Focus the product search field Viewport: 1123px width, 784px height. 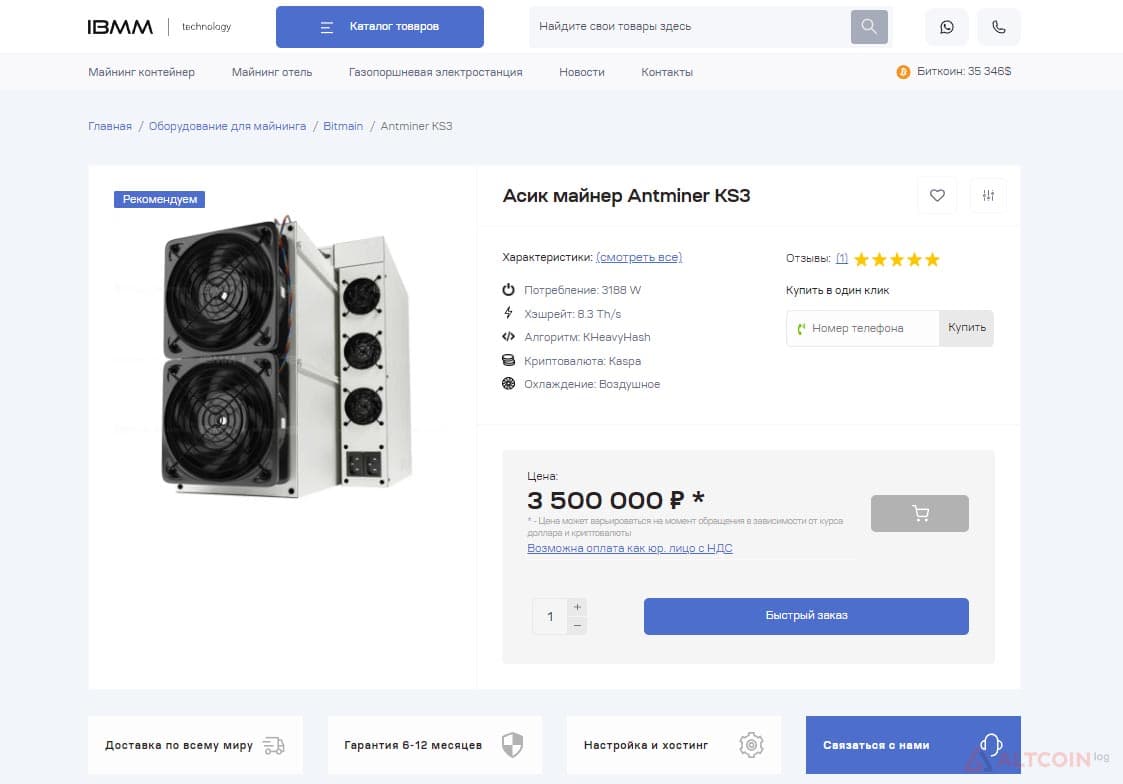(x=690, y=27)
